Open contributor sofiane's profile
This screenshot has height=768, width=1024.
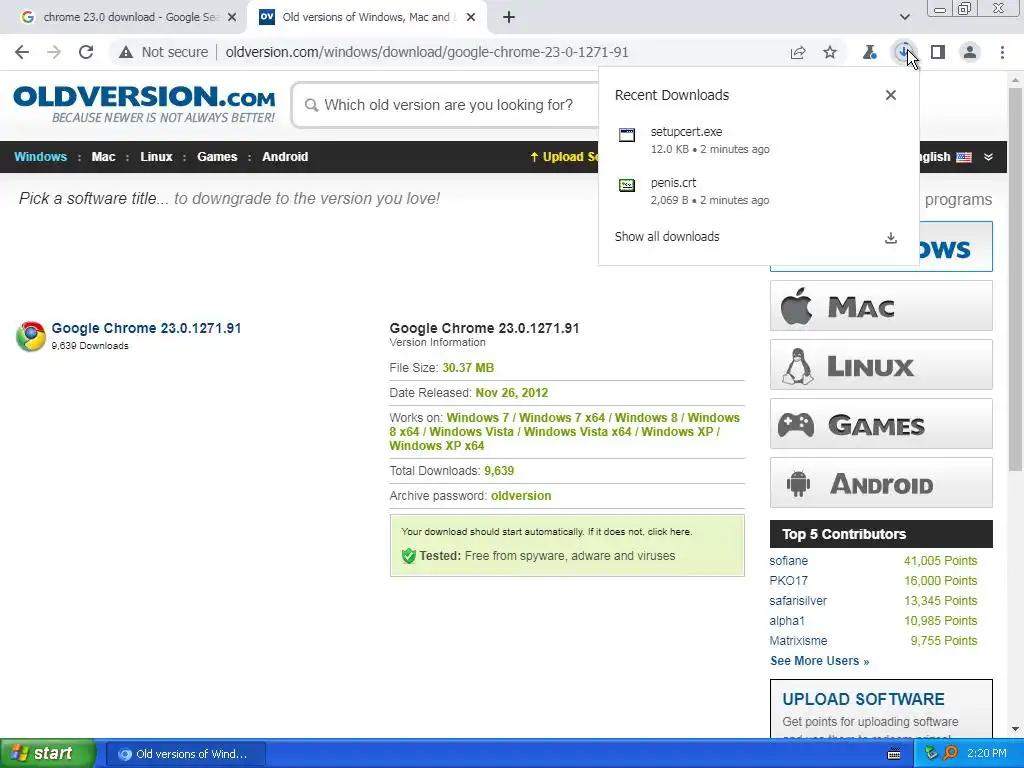788,561
